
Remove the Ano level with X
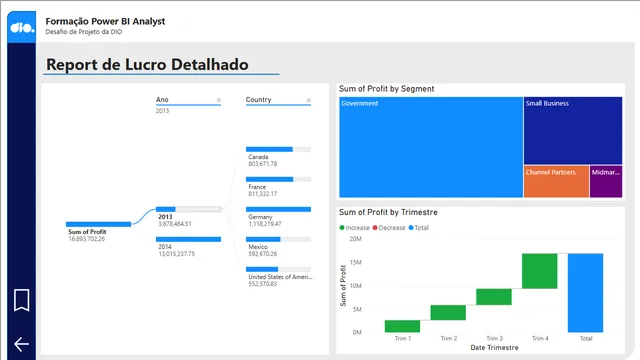[219, 100]
